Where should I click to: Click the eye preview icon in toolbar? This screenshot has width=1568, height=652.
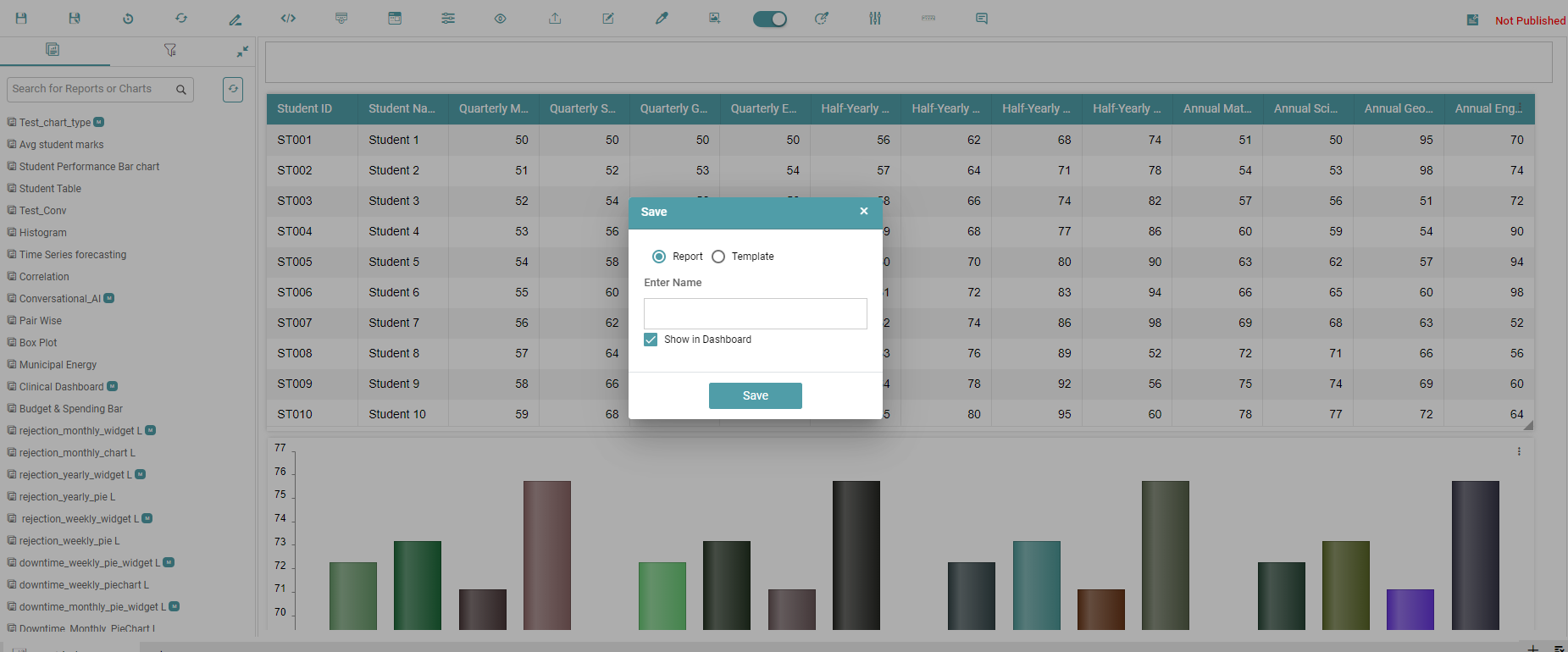click(x=501, y=19)
